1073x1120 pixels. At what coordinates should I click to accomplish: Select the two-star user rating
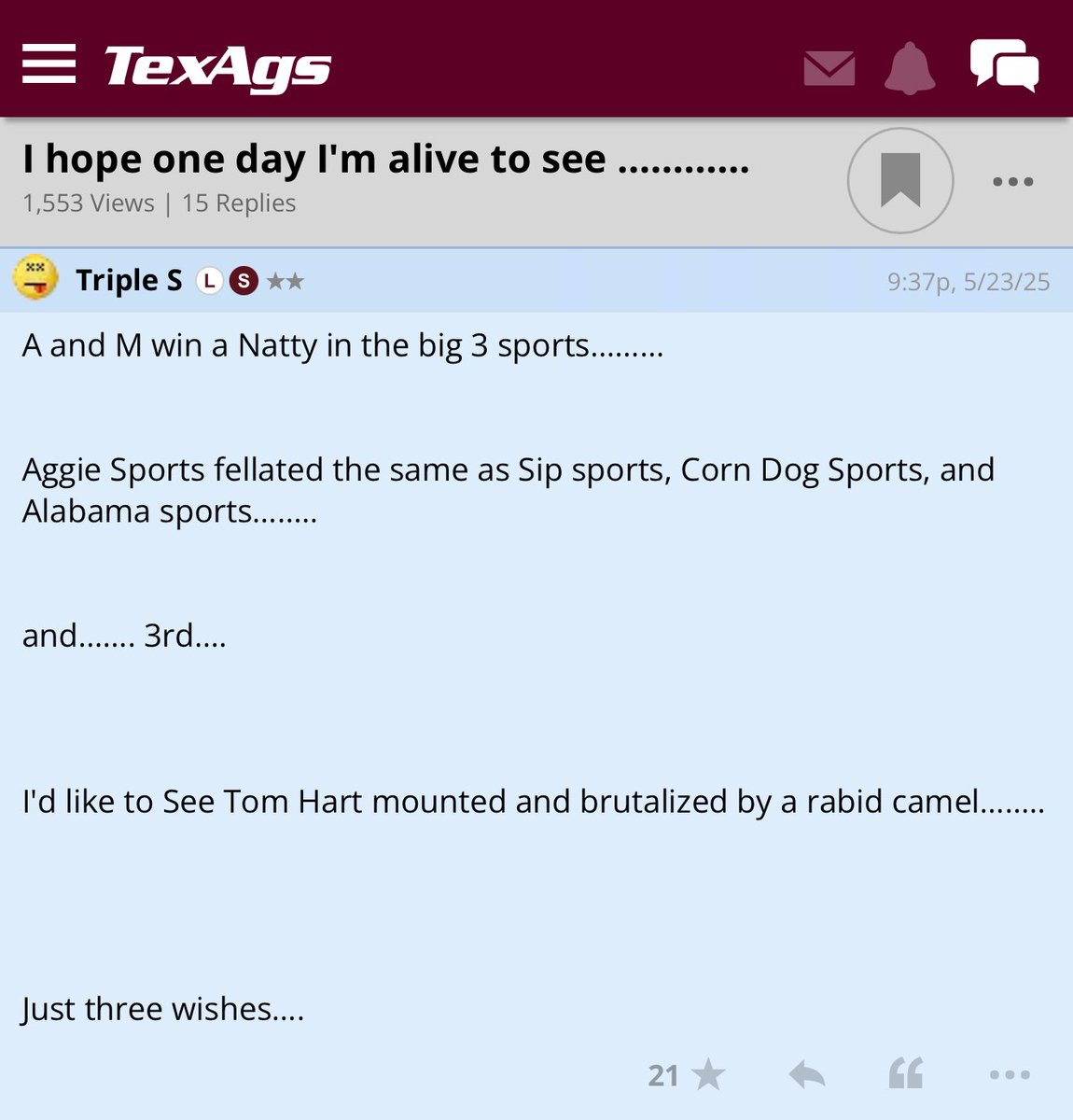[285, 281]
